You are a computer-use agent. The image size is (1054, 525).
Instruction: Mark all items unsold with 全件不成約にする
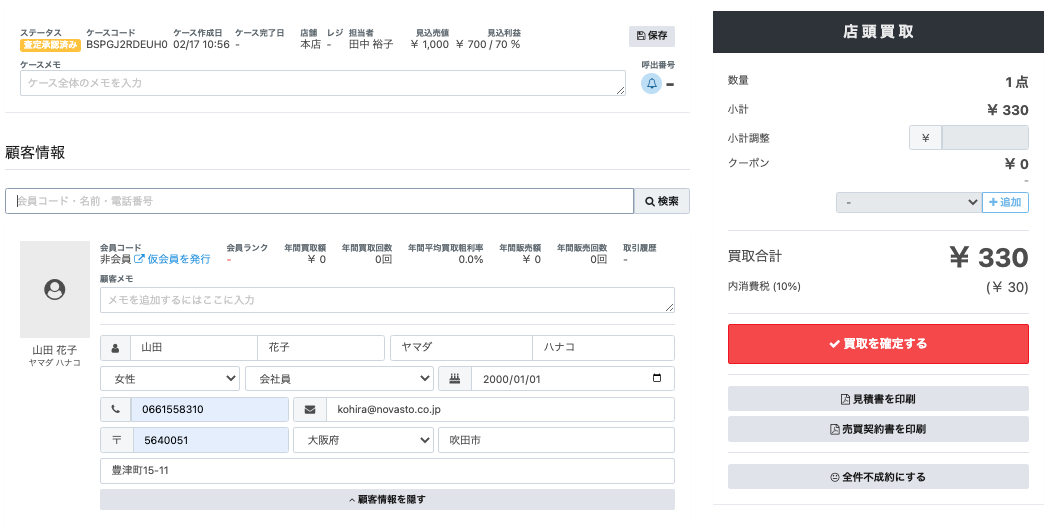[878, 477]
